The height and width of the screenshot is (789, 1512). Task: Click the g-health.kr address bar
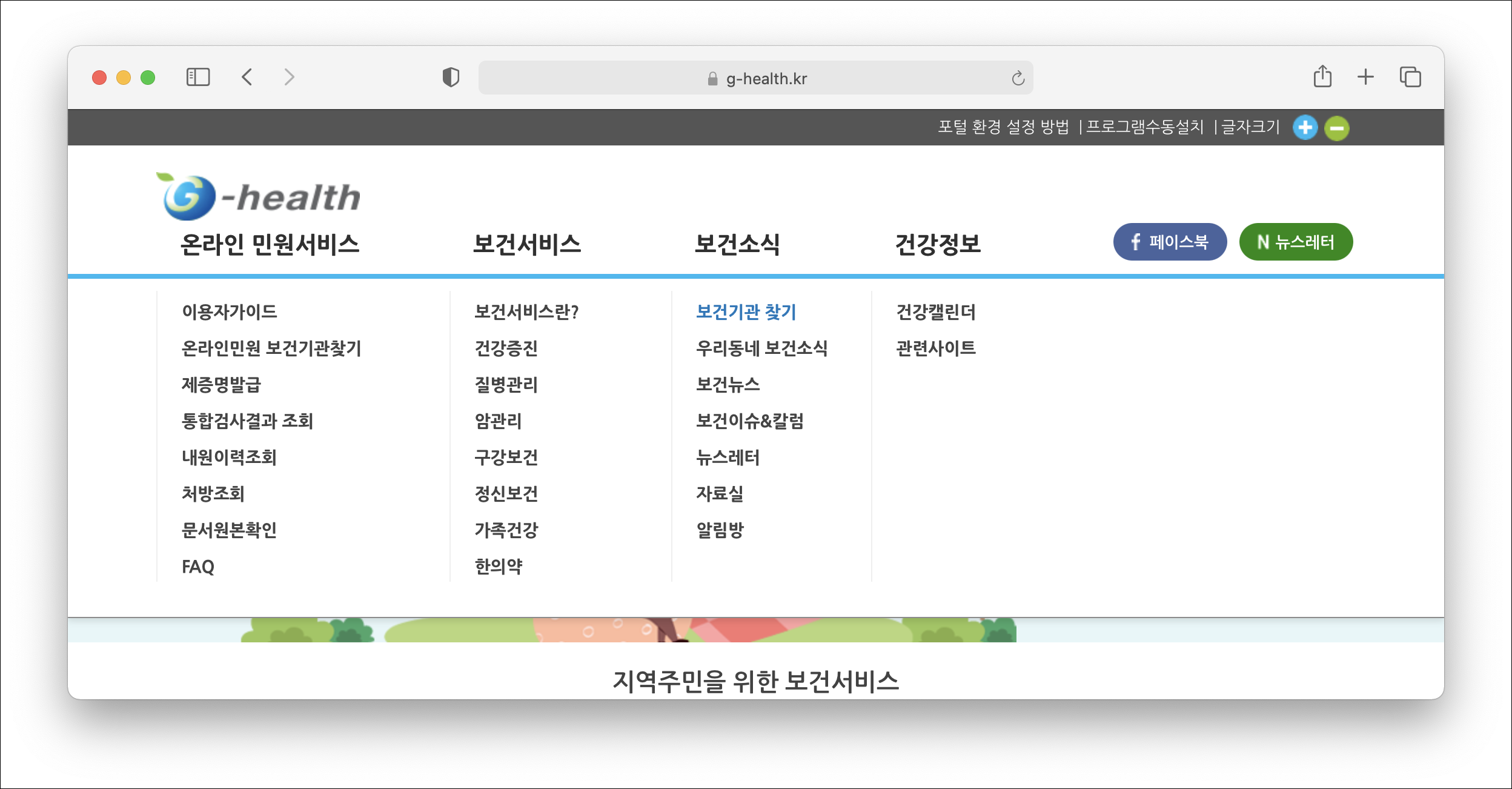coord(756,78)
